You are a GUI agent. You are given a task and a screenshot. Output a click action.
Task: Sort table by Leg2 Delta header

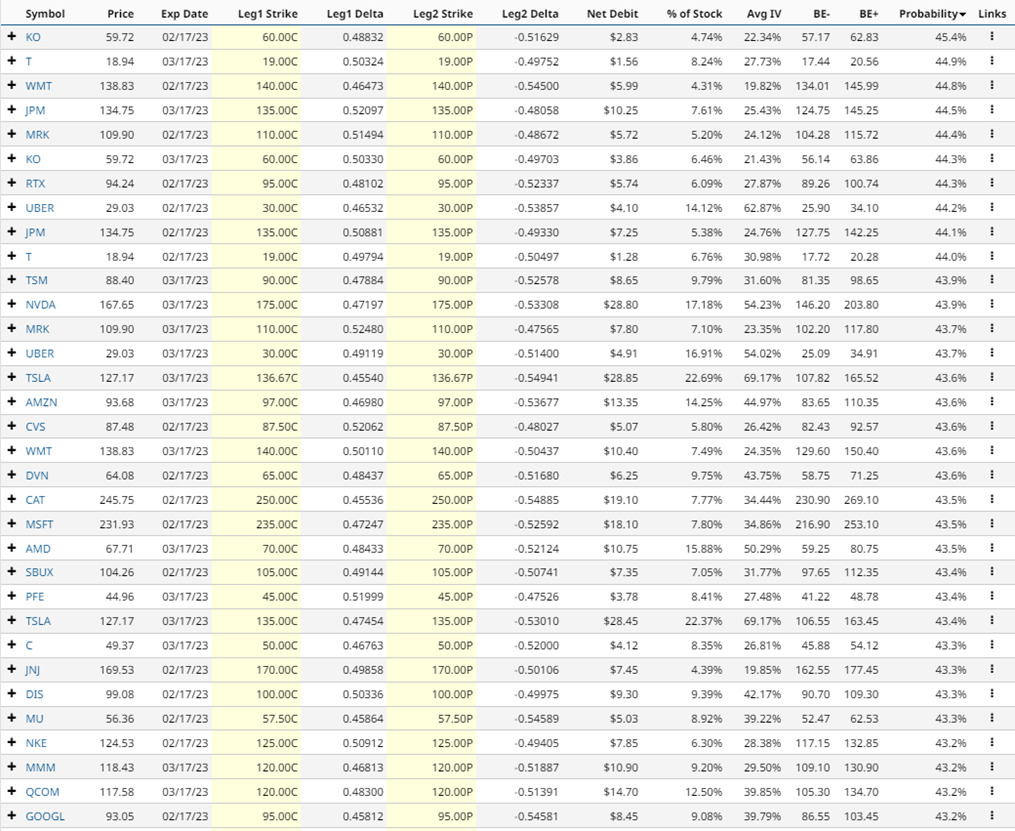530,14
